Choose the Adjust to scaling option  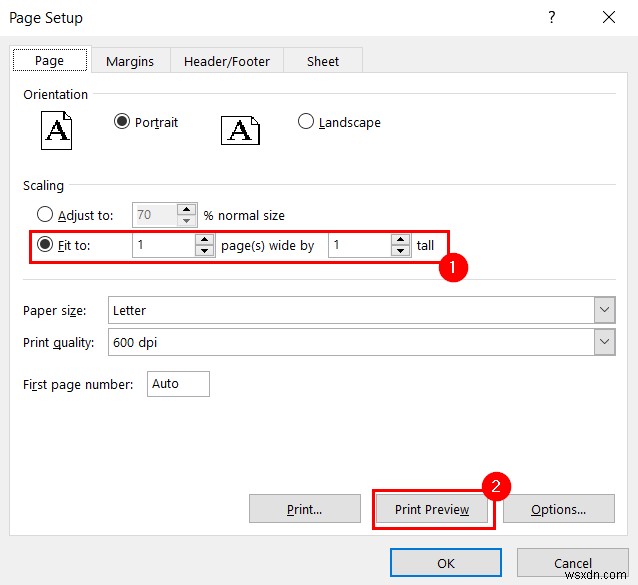[x=45, y=214]
